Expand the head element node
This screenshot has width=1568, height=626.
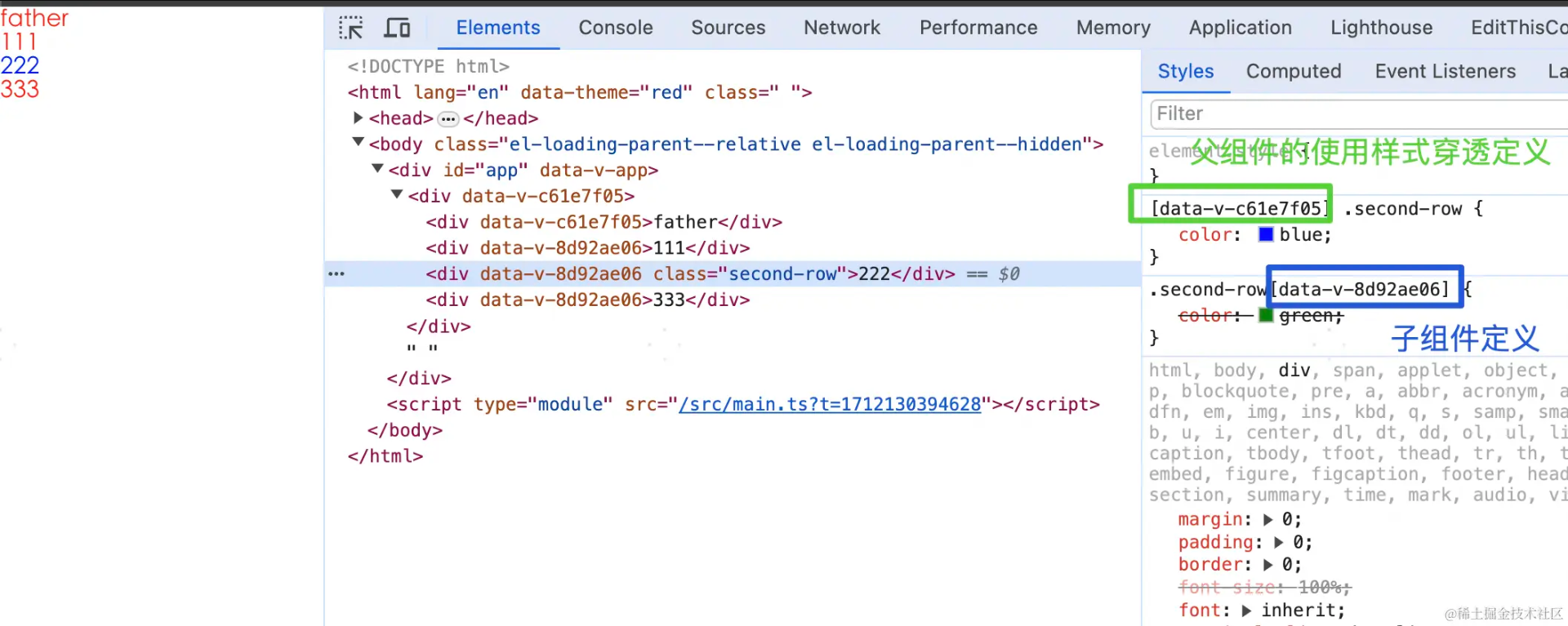358,118
